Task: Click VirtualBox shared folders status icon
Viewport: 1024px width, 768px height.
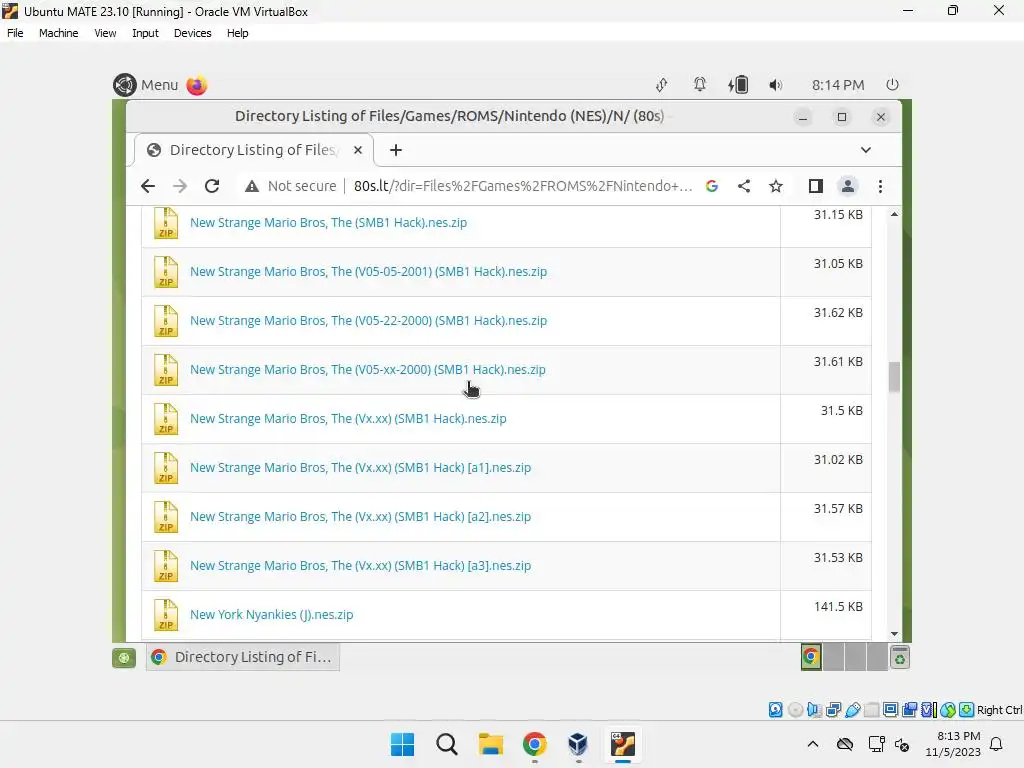Action: pos(871,710)
